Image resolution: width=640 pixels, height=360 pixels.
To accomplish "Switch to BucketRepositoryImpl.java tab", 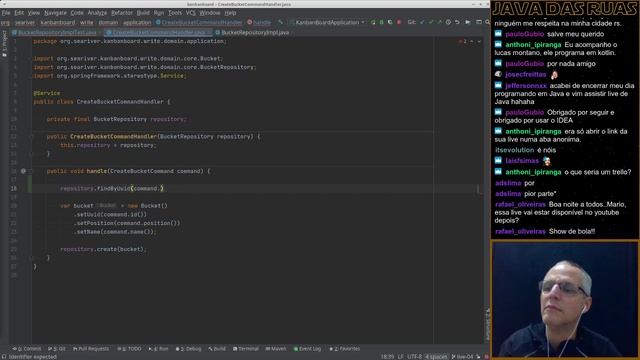I will click(x=253, y=32).
